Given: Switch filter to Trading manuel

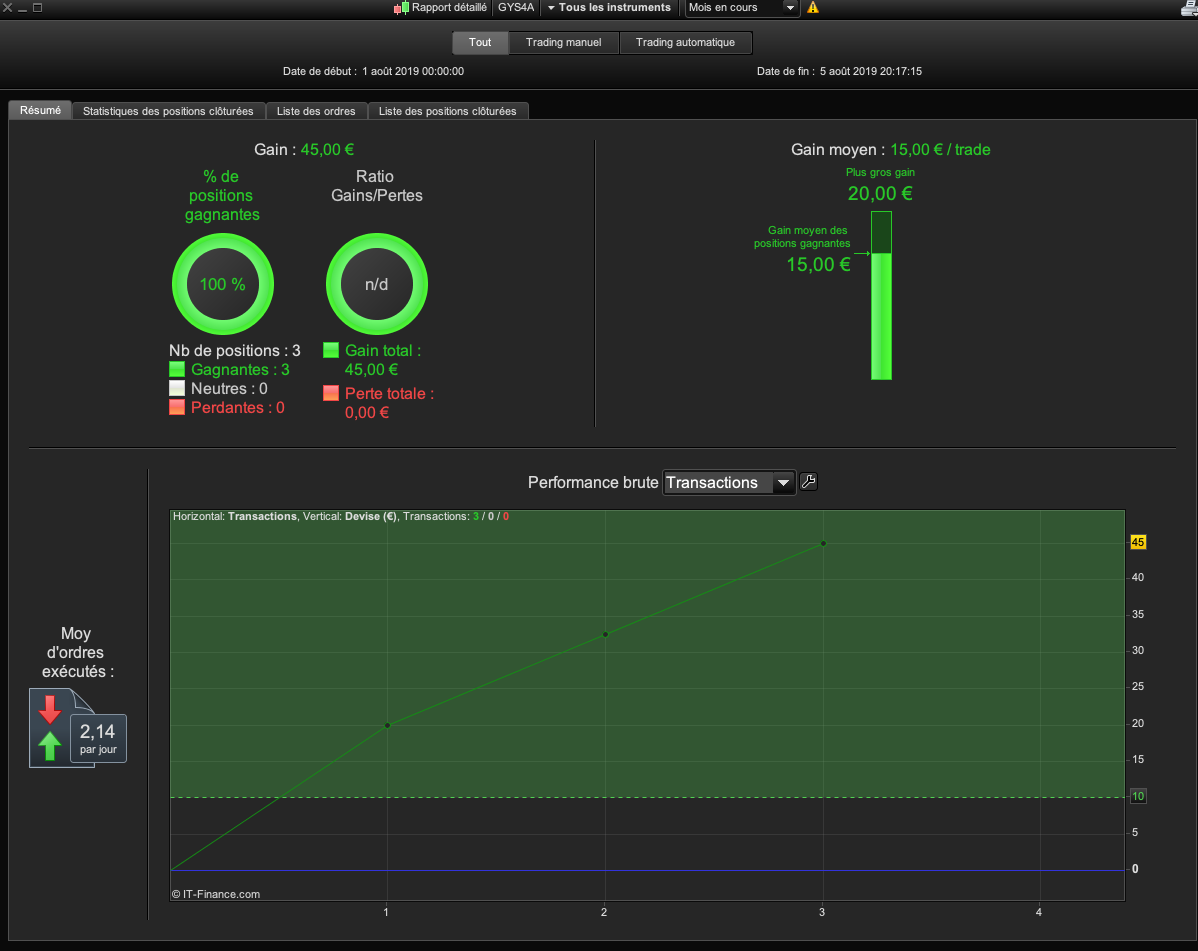Looking at the screenshot, I should (x=564, y=43).
